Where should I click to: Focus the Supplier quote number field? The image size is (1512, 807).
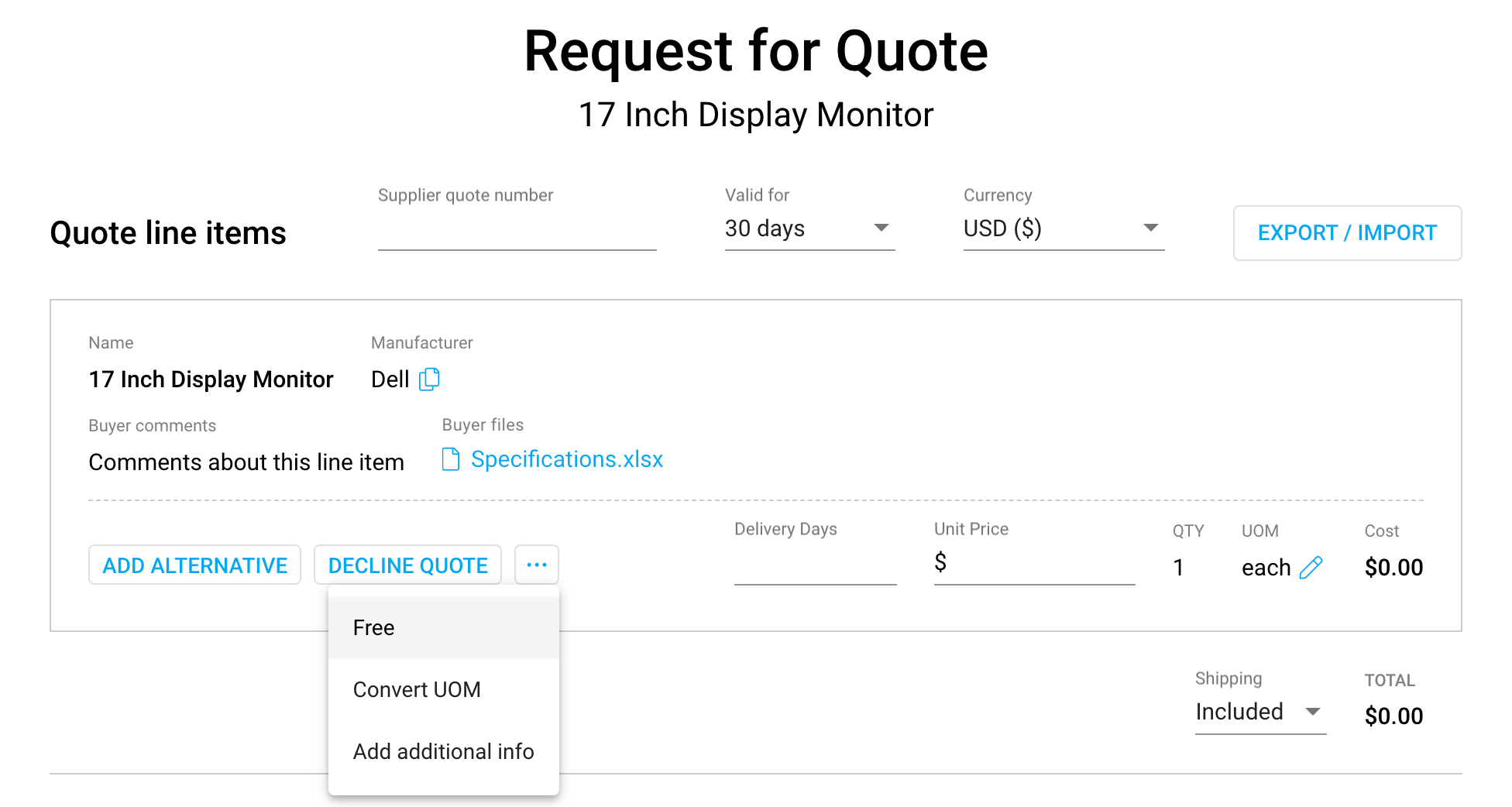click(x=517, y=229)
